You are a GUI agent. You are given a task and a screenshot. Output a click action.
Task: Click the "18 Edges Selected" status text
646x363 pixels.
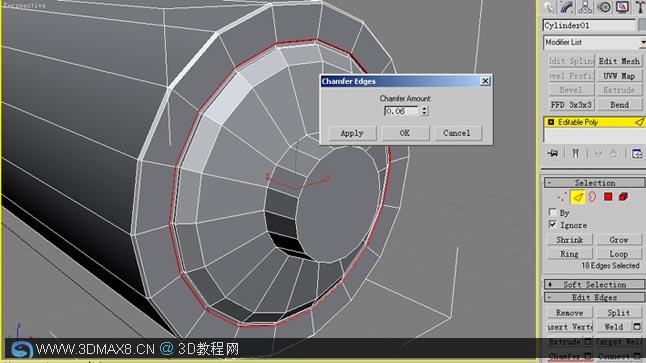click(610, 266)
